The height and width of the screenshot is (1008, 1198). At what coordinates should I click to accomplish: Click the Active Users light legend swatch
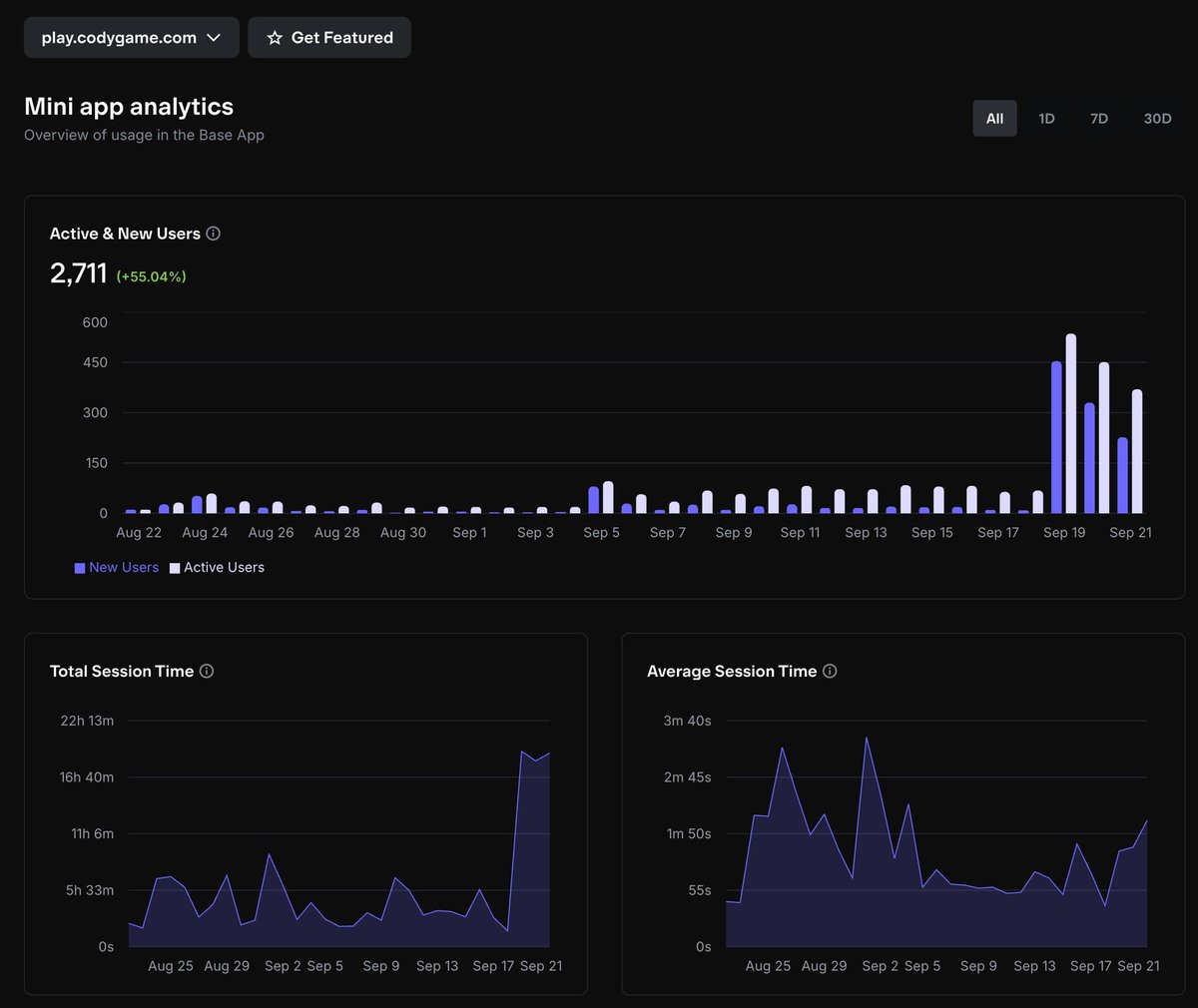tap(175, 568)
